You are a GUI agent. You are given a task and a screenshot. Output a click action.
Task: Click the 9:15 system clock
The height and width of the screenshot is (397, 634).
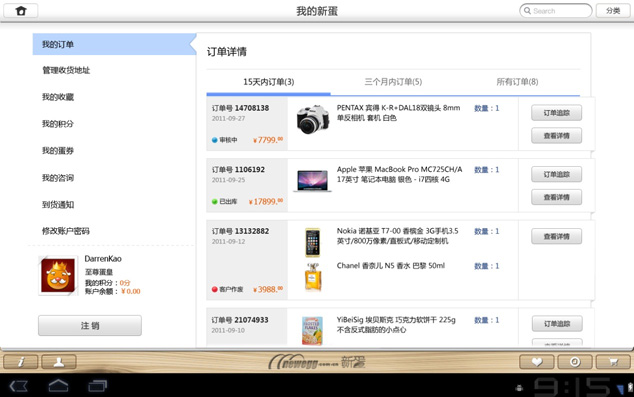[572, 386]
